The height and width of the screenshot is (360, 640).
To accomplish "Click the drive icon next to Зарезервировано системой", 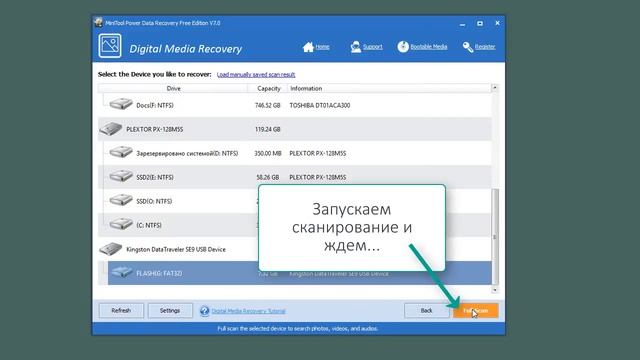I will coord(121,152).
